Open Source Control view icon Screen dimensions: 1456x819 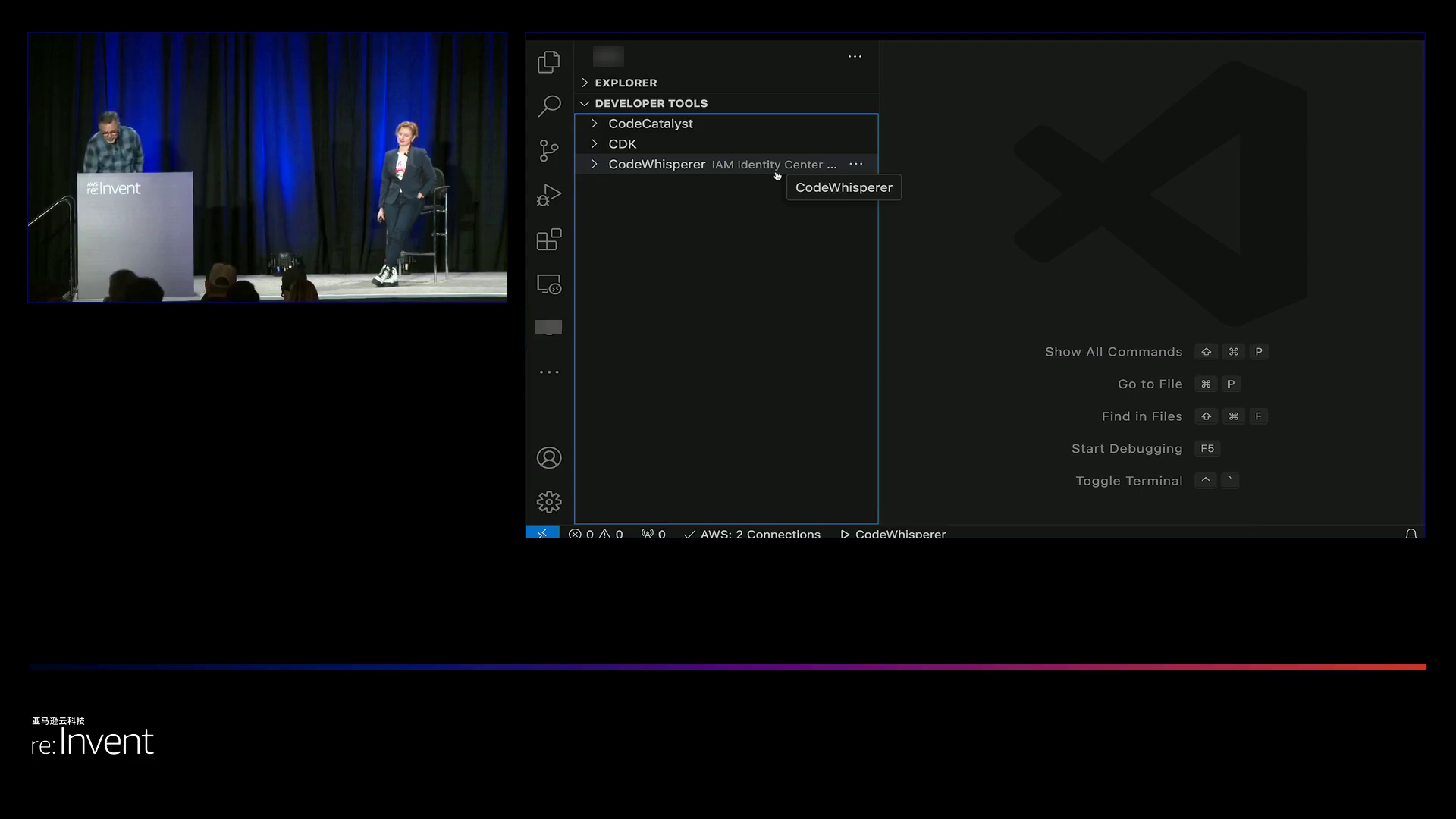point(548,150)
